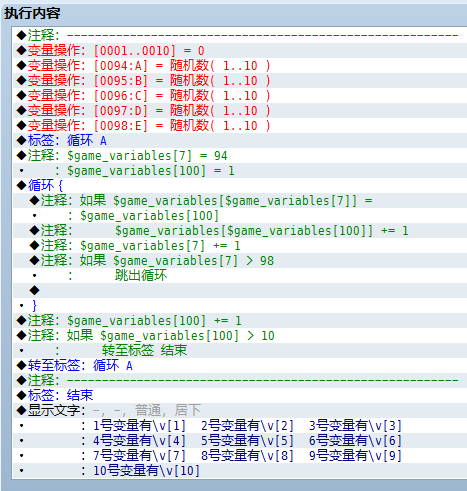Select the empty command slot inside the loop
The width and height of the screenshot is (467, 491).
[239, 290]
